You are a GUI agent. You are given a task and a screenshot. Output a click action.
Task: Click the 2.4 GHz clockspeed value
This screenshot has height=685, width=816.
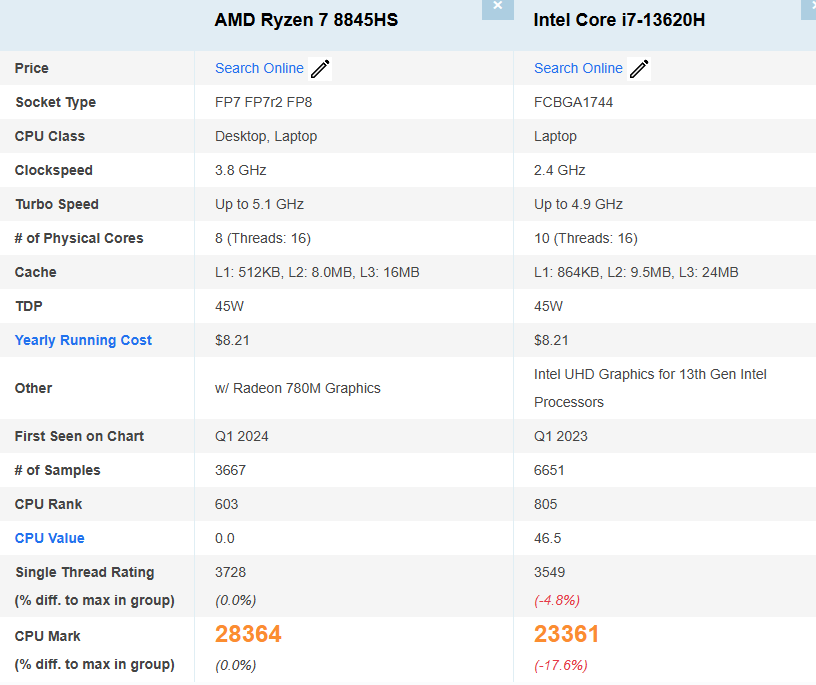pos(559,170)
